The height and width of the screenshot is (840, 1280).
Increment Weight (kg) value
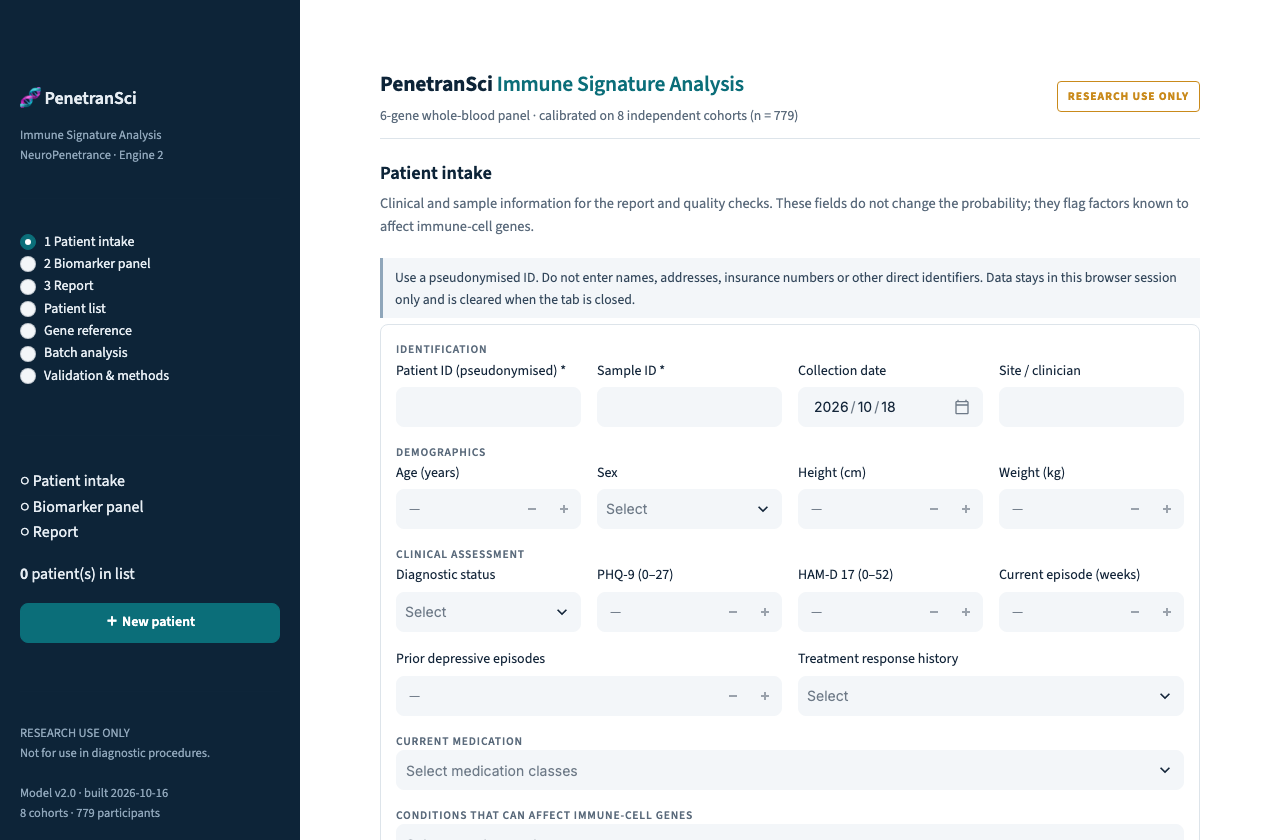1167,509
